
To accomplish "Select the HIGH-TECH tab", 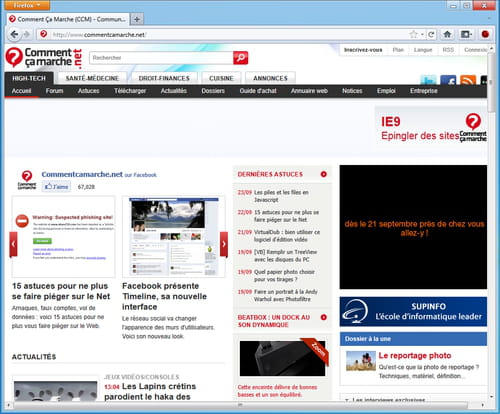I will 29,78.
